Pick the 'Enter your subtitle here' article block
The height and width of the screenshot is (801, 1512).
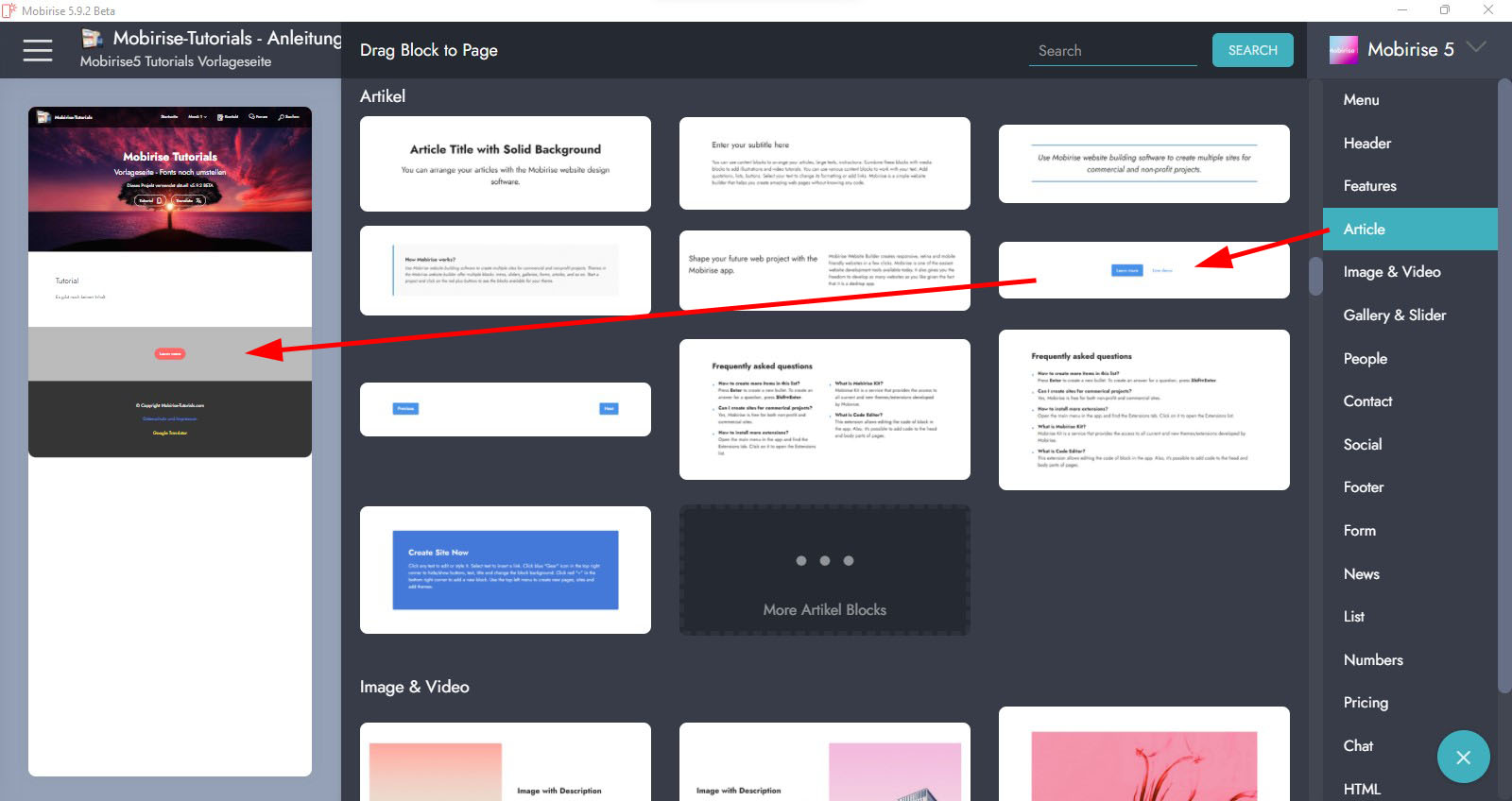[x=825, y=163]
